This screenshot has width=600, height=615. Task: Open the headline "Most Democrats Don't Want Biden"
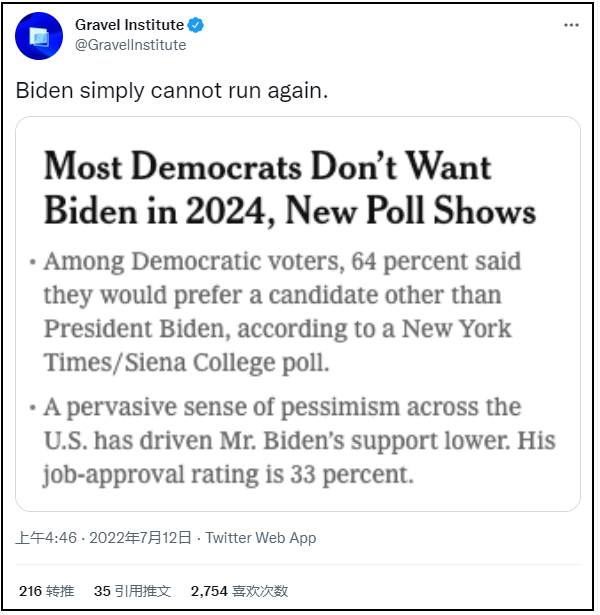(x=268, y=168)
